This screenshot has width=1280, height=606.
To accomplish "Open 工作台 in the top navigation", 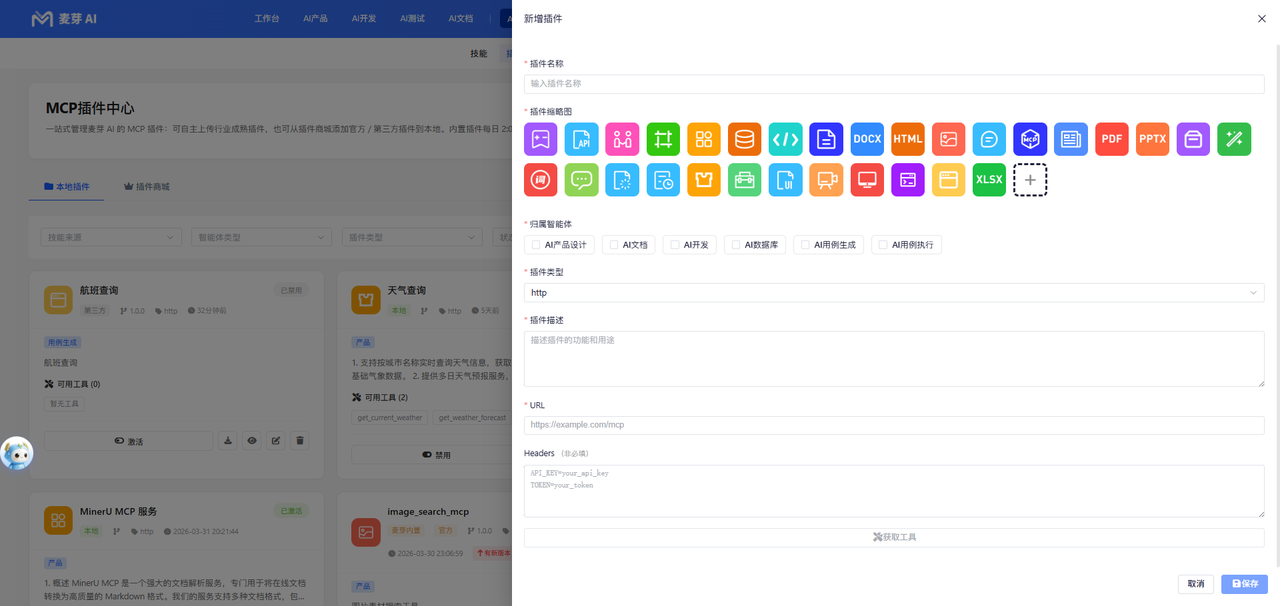I will click(x=267, y=19).
